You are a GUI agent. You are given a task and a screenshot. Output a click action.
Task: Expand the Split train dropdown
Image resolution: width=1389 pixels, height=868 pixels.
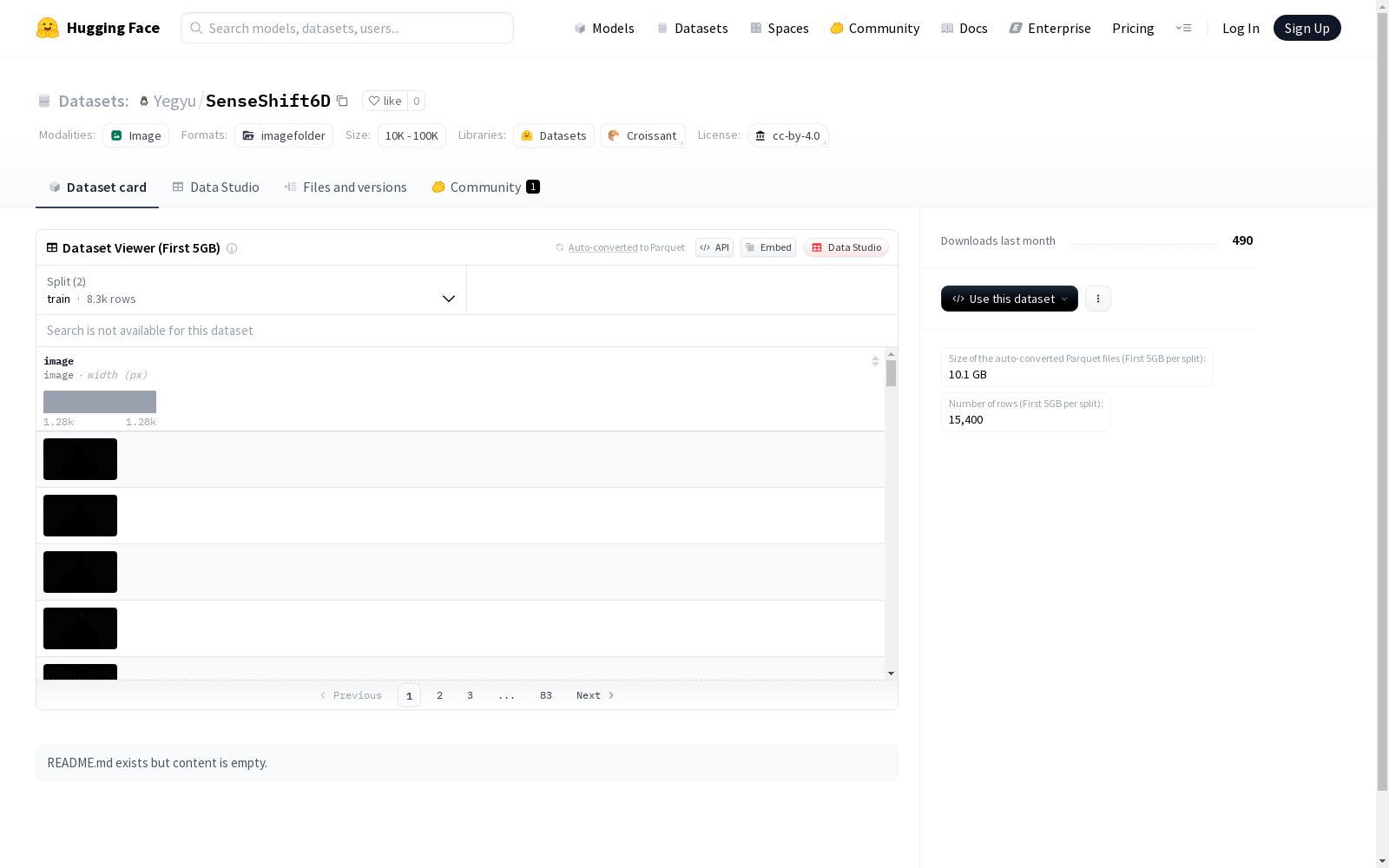[x=252, y=290]
